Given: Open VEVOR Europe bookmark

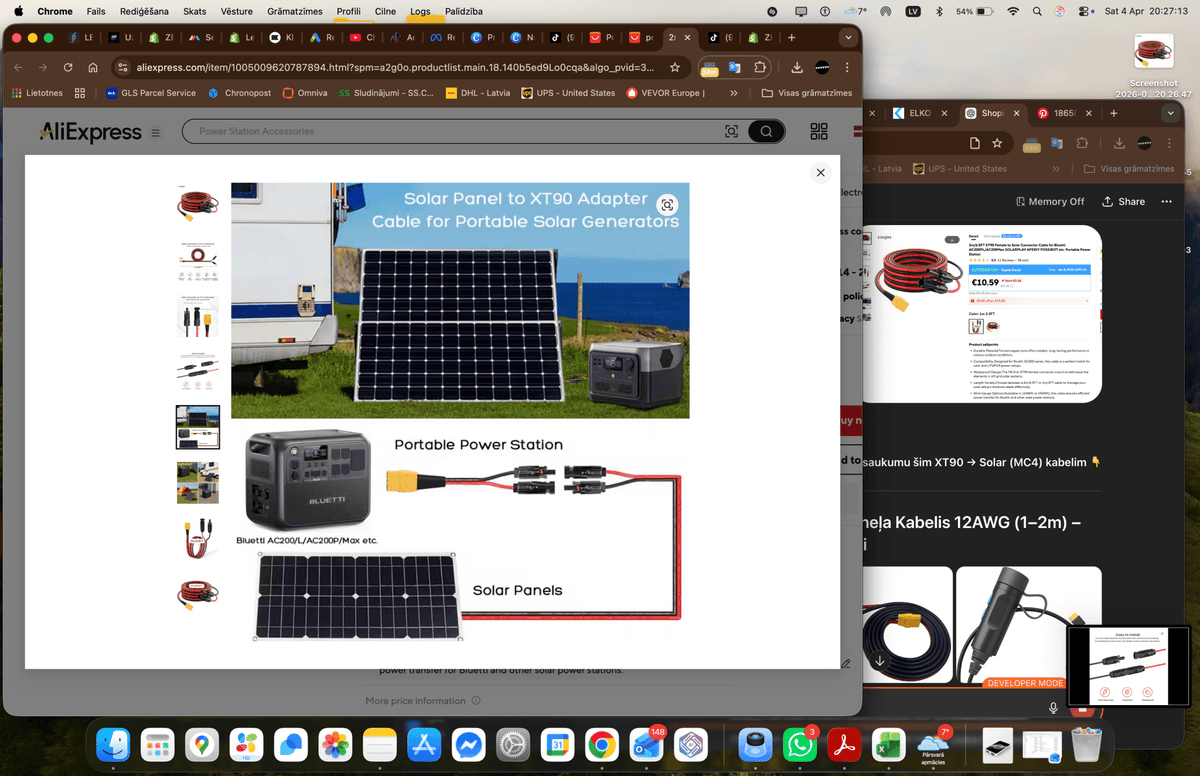Looking at the screenshot, I should click(665, 93).
